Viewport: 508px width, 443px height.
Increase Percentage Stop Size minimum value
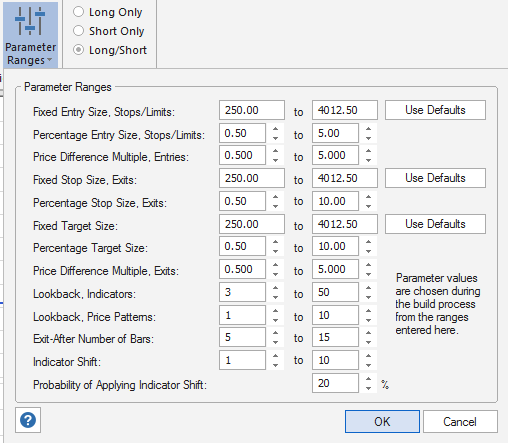275,197
